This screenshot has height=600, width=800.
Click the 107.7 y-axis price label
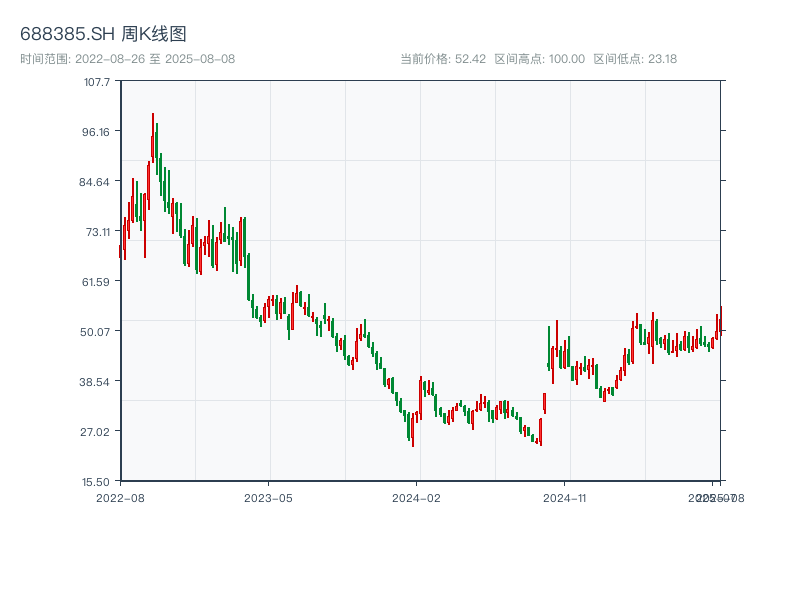97,81
